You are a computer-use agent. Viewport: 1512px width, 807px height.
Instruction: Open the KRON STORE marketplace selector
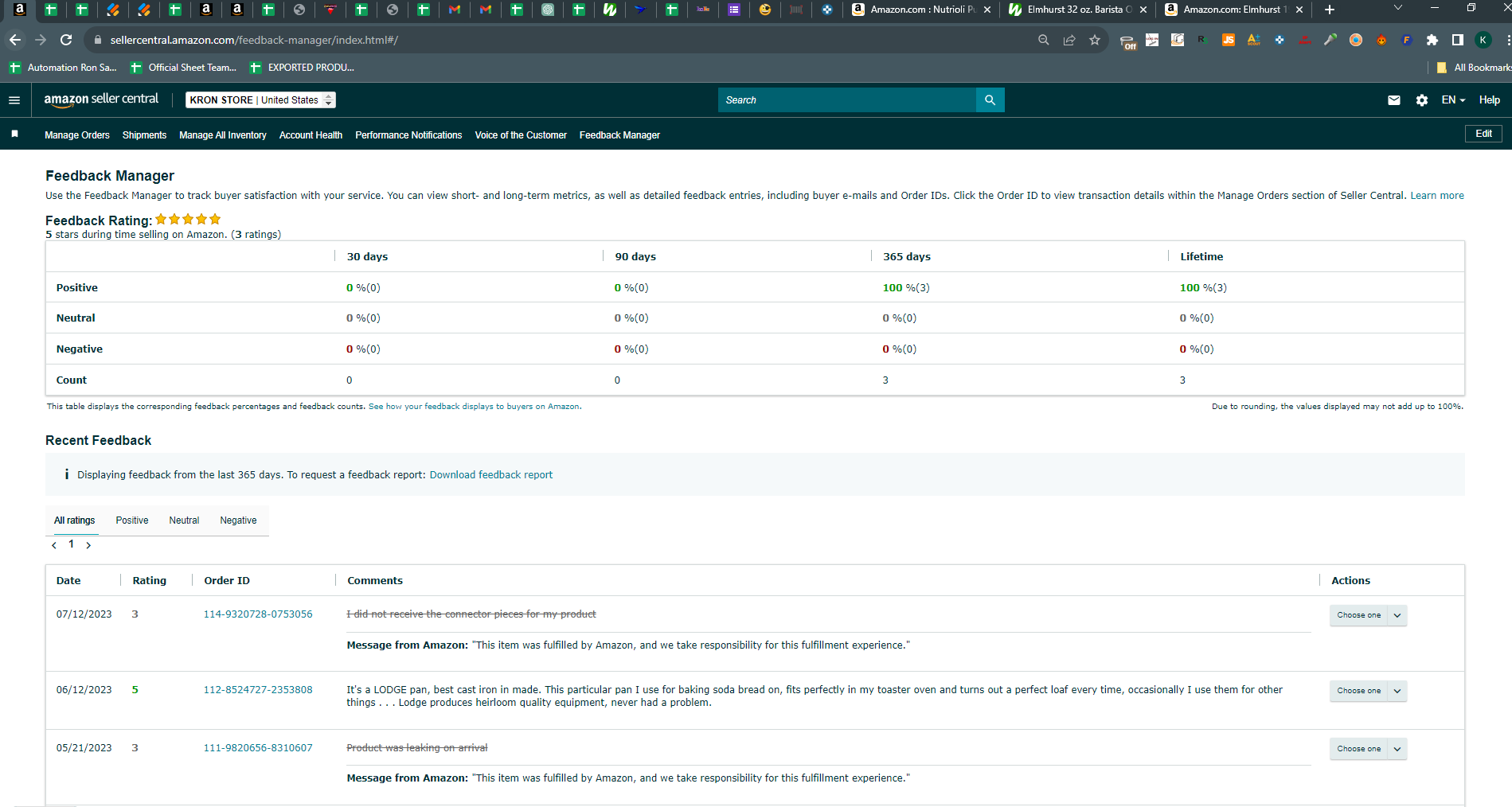click(260, 100)
